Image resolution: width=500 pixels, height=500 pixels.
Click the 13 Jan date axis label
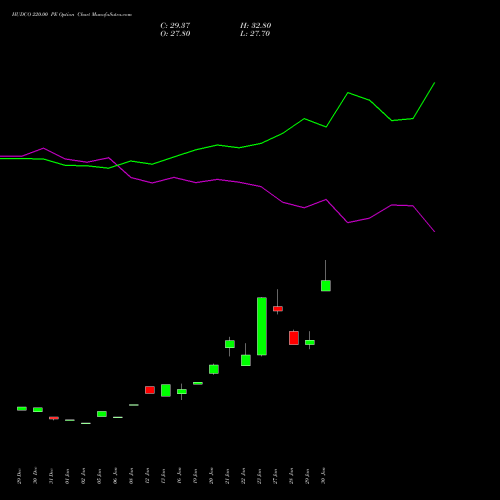pos(163,476)
